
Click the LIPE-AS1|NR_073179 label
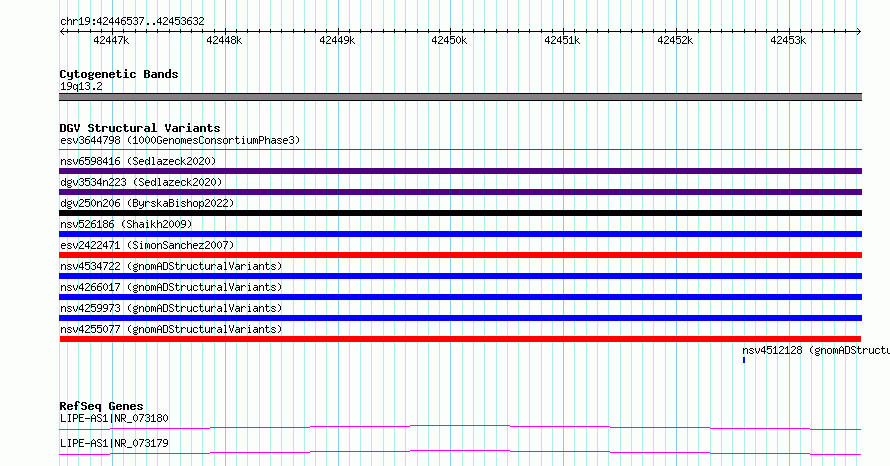coord(114,443)
